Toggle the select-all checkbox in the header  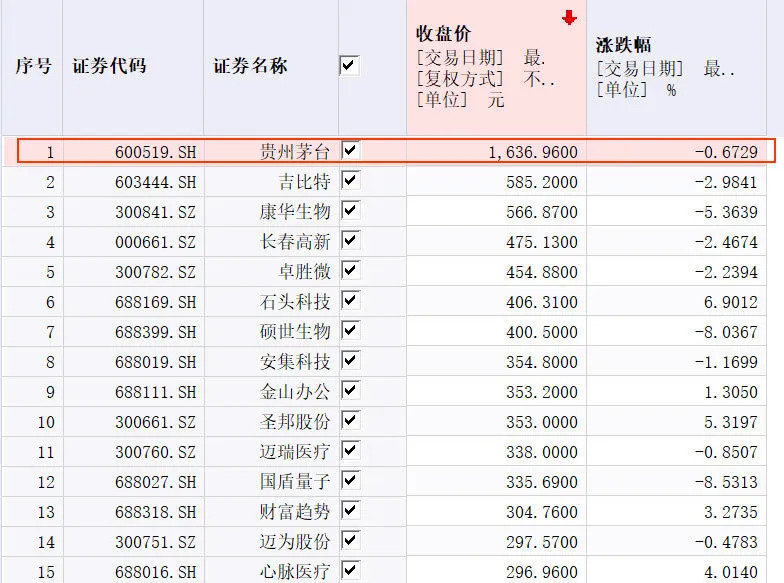[x=349, y=66]
